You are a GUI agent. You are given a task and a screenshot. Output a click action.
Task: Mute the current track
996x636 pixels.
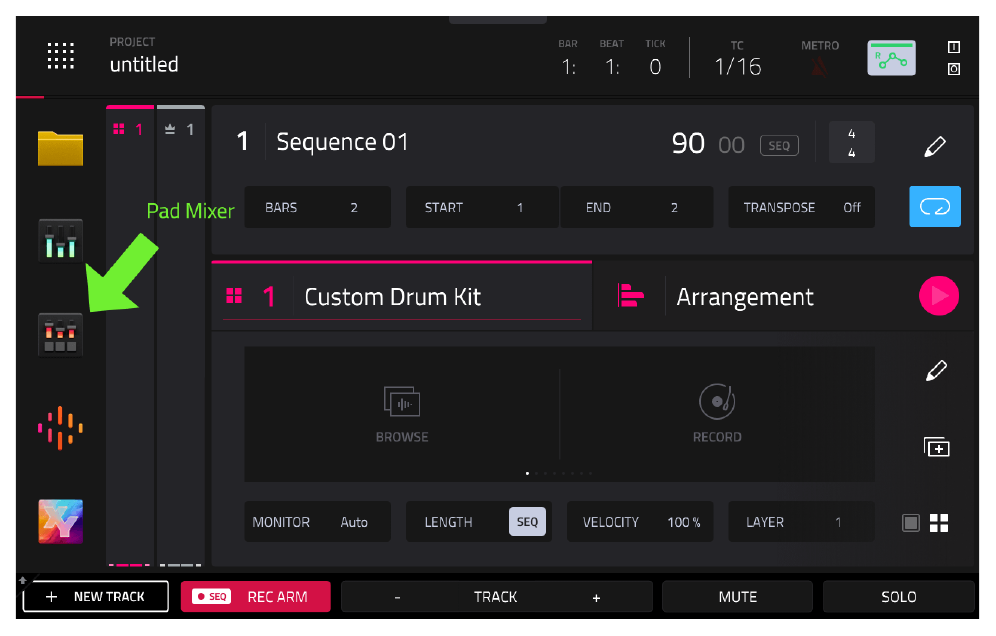[737, 597]
